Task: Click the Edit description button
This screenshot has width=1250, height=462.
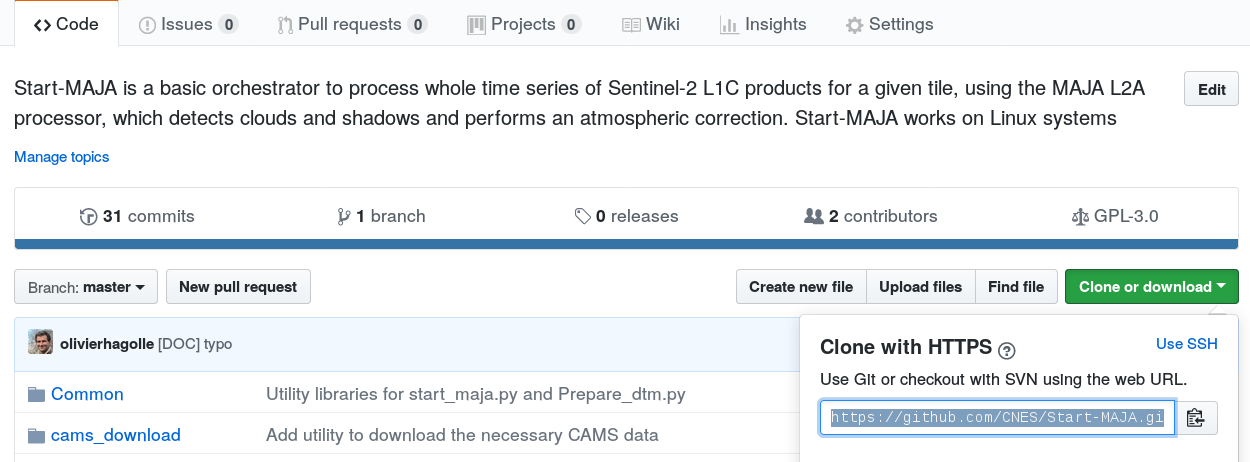Action: click(1211, 89)
